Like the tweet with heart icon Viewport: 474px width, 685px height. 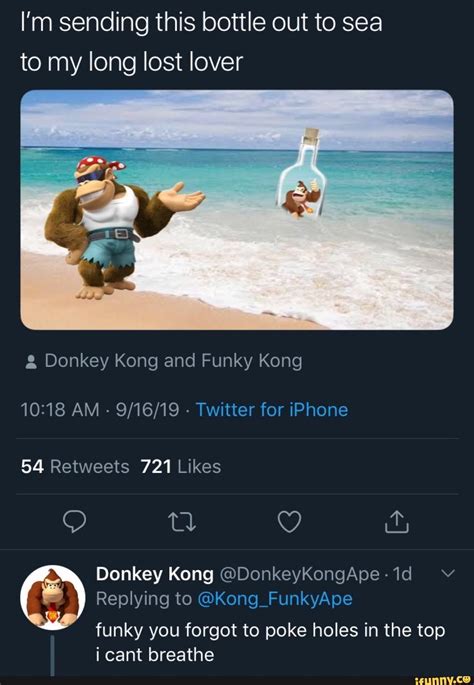click(290, 522)
